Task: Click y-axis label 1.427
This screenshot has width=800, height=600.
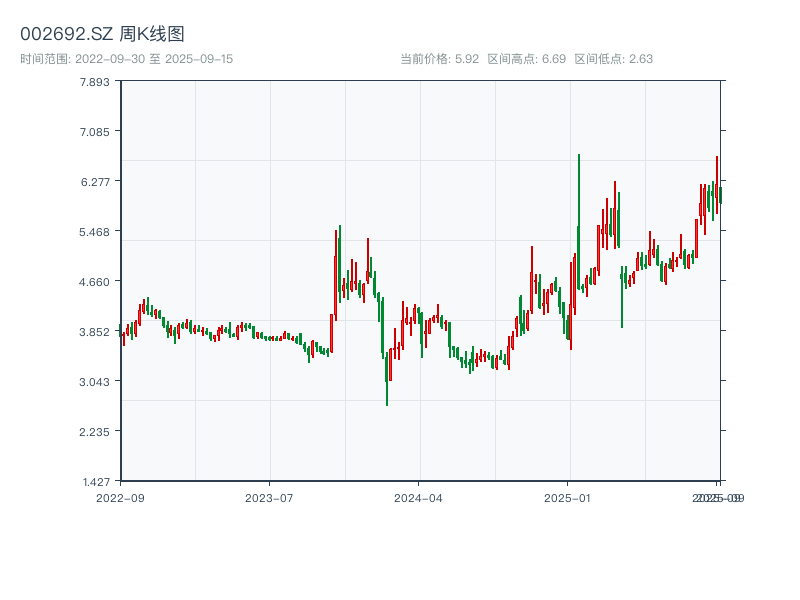Action: (96, 482)
